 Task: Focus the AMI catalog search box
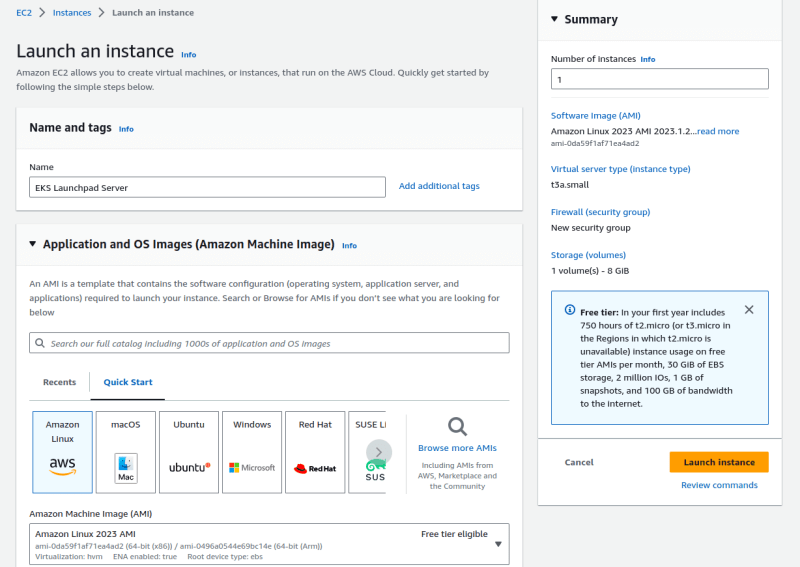point(269,343)
